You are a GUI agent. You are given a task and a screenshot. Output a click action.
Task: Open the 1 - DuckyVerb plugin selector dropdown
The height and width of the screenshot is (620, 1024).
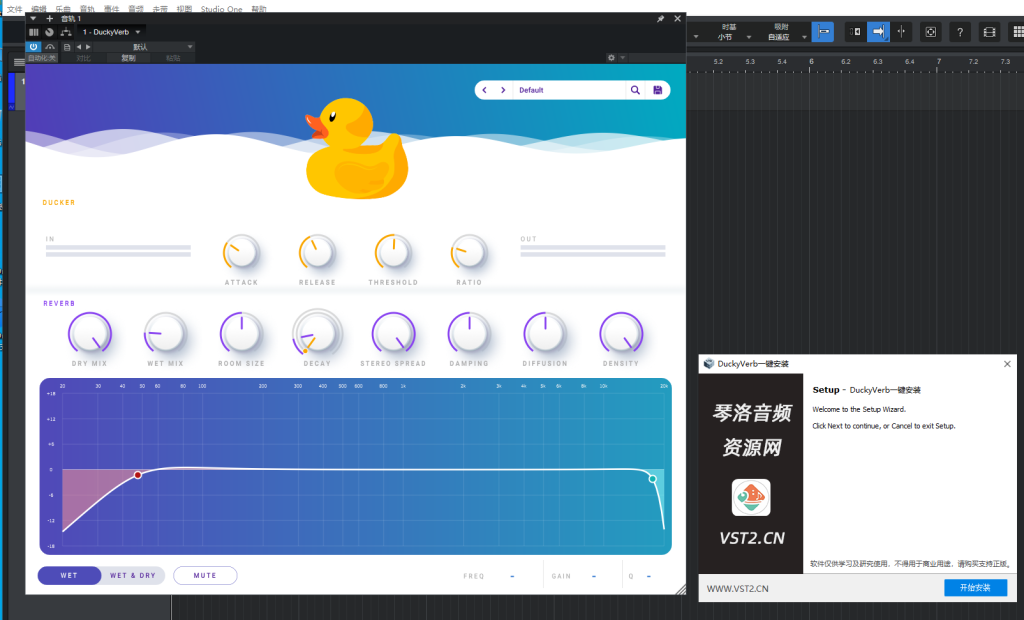point(110,31)
